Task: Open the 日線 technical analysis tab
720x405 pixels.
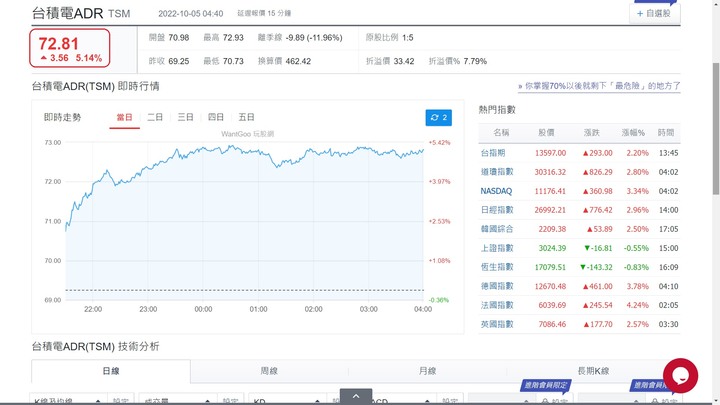Action: [x=111, y=371]
